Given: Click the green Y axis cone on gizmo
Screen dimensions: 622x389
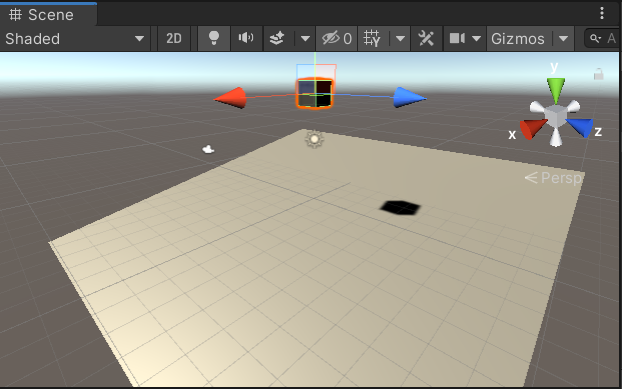Looking at the screenshot, I should [x=556, y=90].
